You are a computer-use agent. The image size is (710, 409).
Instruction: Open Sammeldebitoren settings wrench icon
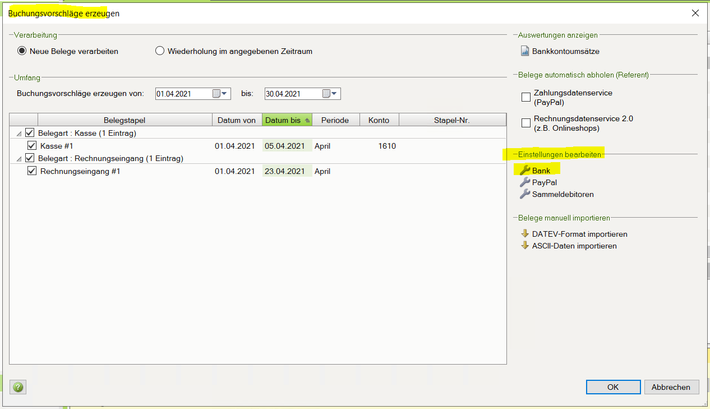pyautogui.click(x=525, y=194)
